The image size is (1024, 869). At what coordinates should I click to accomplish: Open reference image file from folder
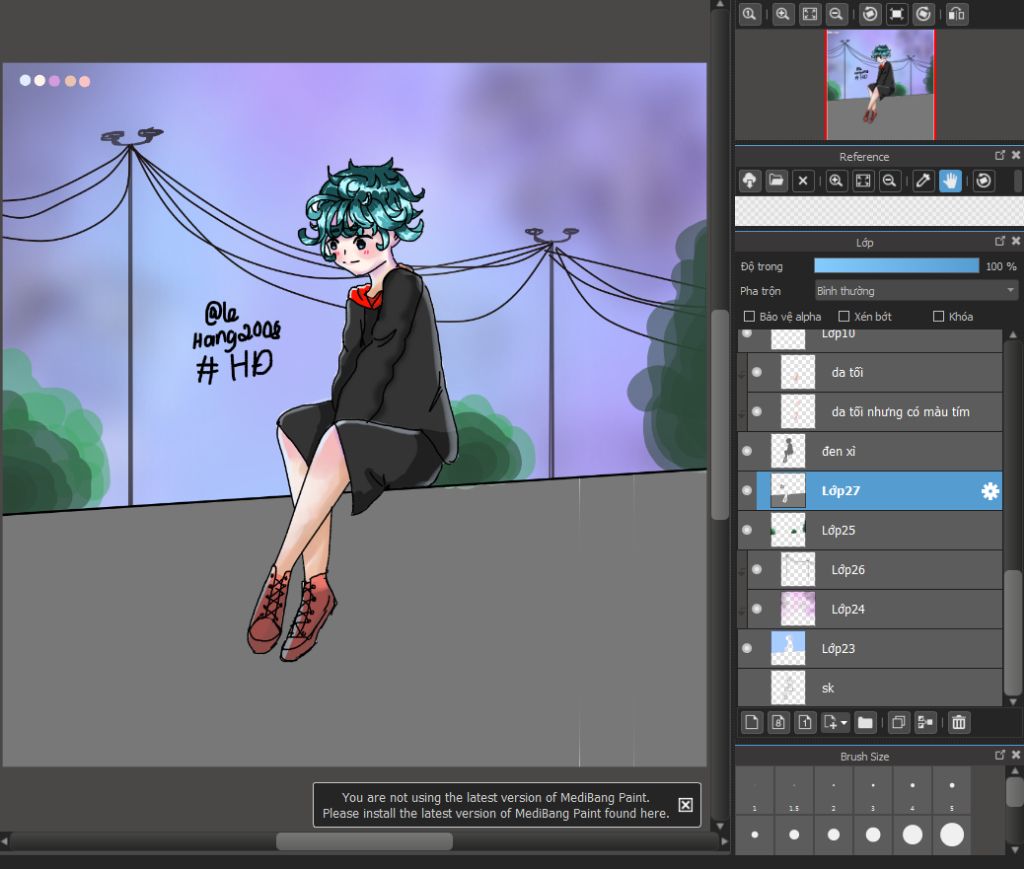tap(776, 181)
